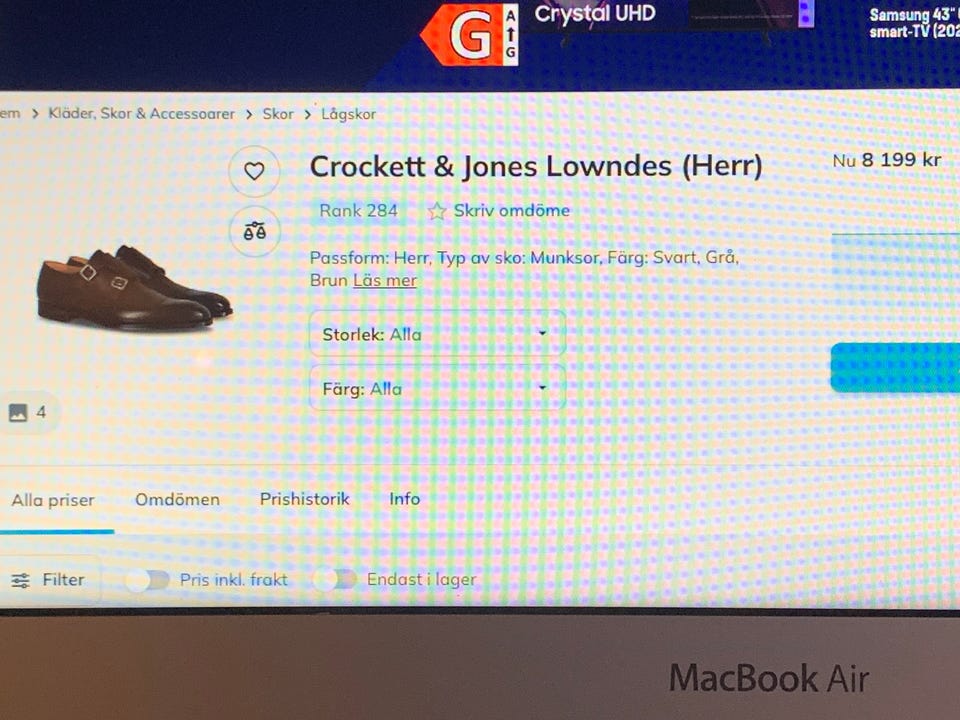960x720 pixels.
Task: Toggle Endast i lager switch
Action: pos(335,579)
